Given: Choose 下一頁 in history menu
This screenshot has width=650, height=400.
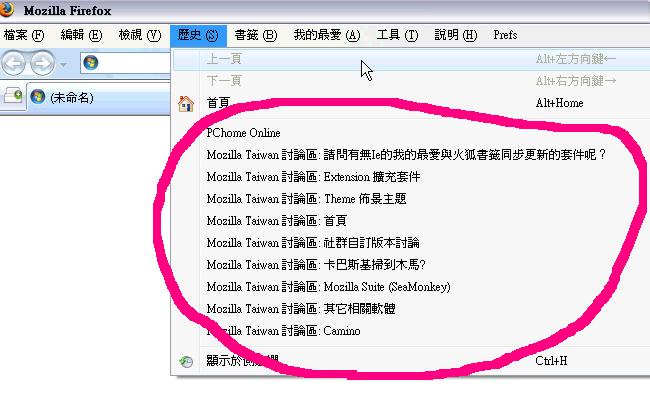Looking at the screenshot, I should (411, 81).
